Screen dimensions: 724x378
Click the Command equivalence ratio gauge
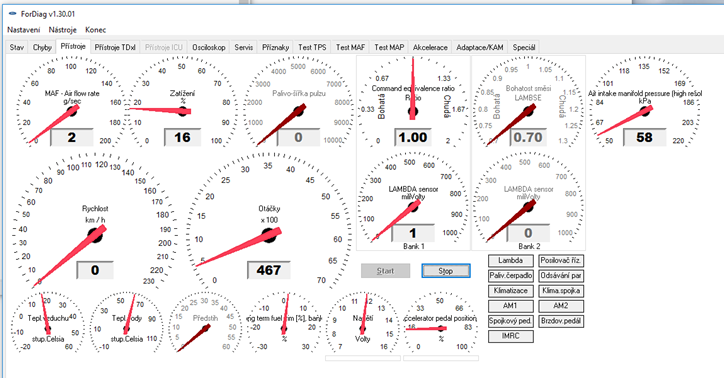pyautogui.click(x=413, y=102)
